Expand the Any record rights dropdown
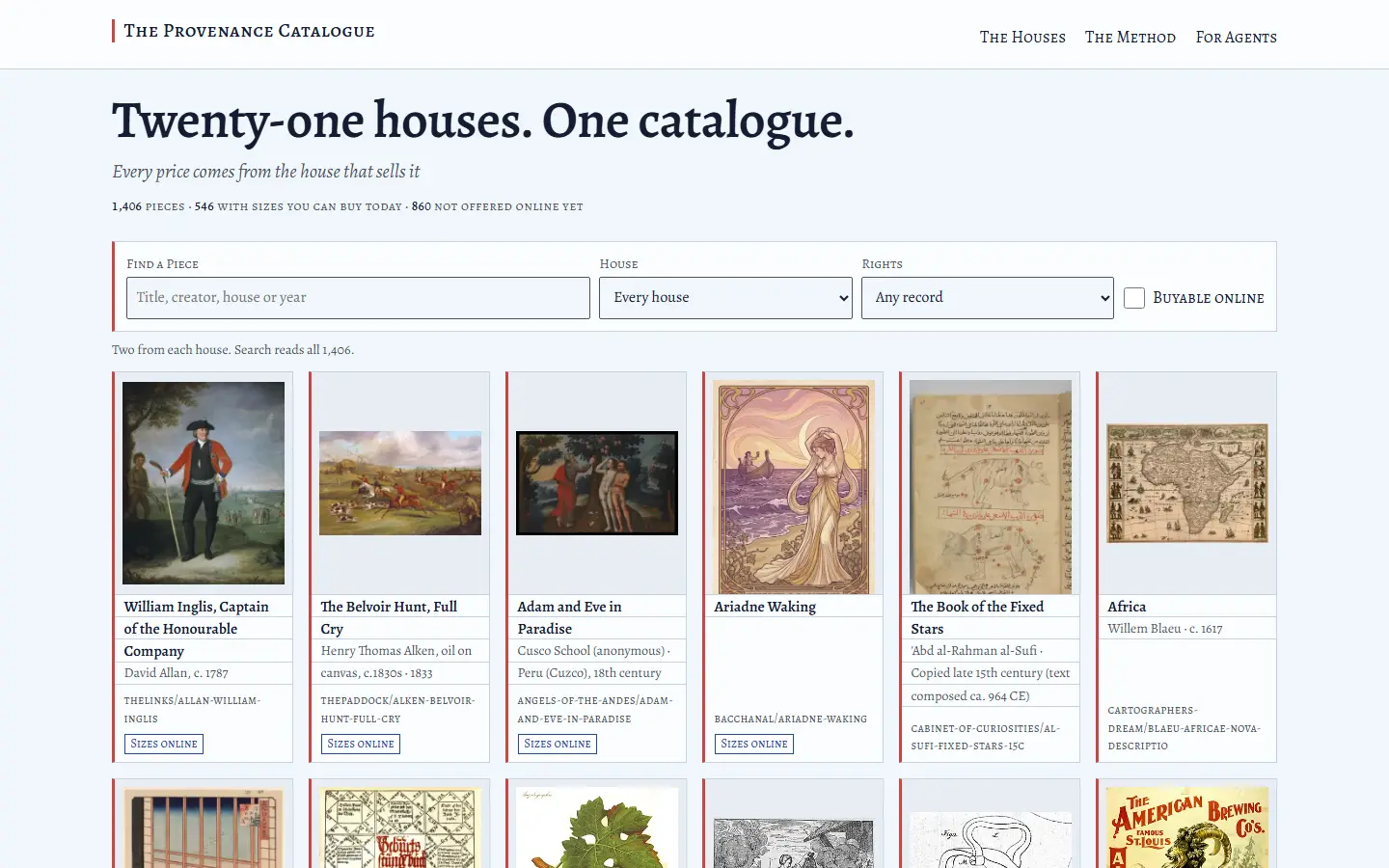This screenshot has width=1389, height=868. [988, 298]
